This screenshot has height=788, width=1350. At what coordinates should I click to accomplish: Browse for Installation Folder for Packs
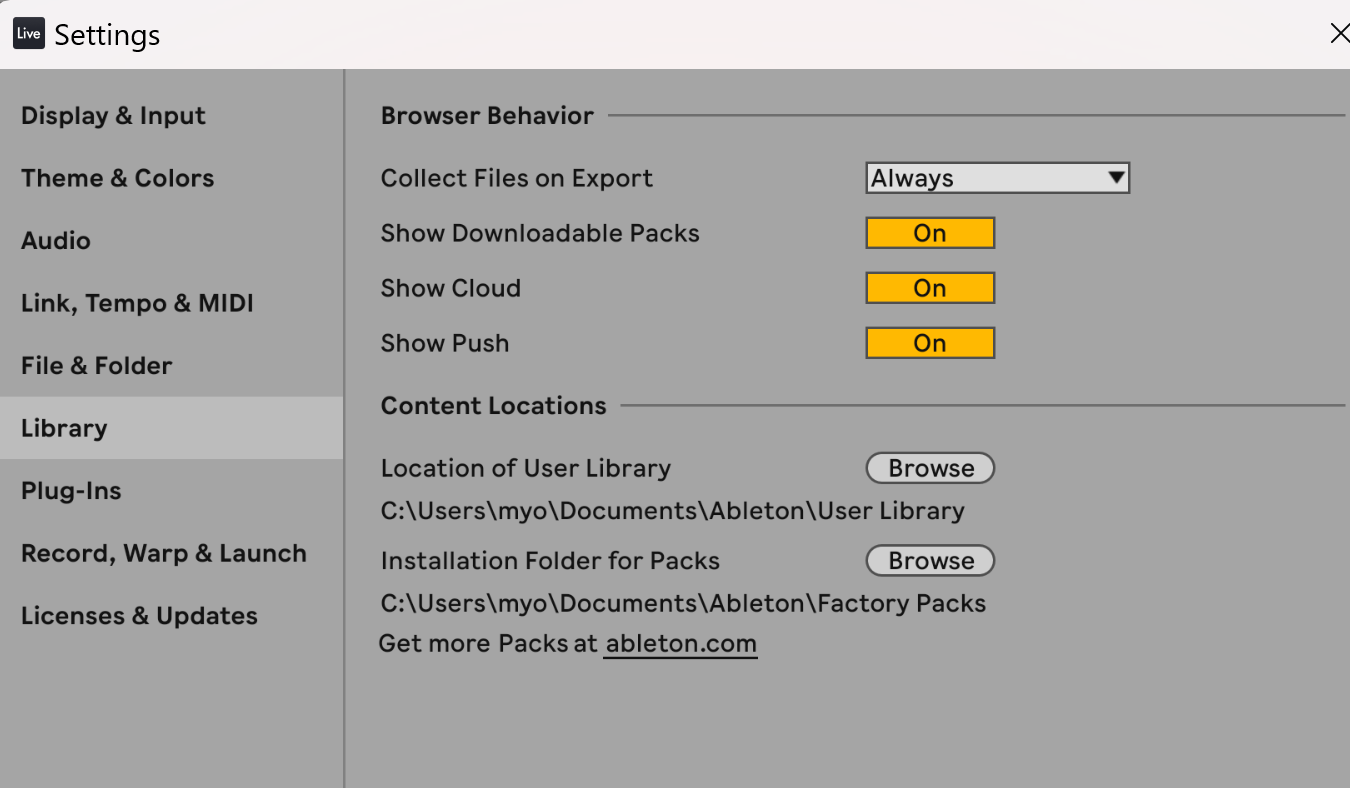point(929,561)
